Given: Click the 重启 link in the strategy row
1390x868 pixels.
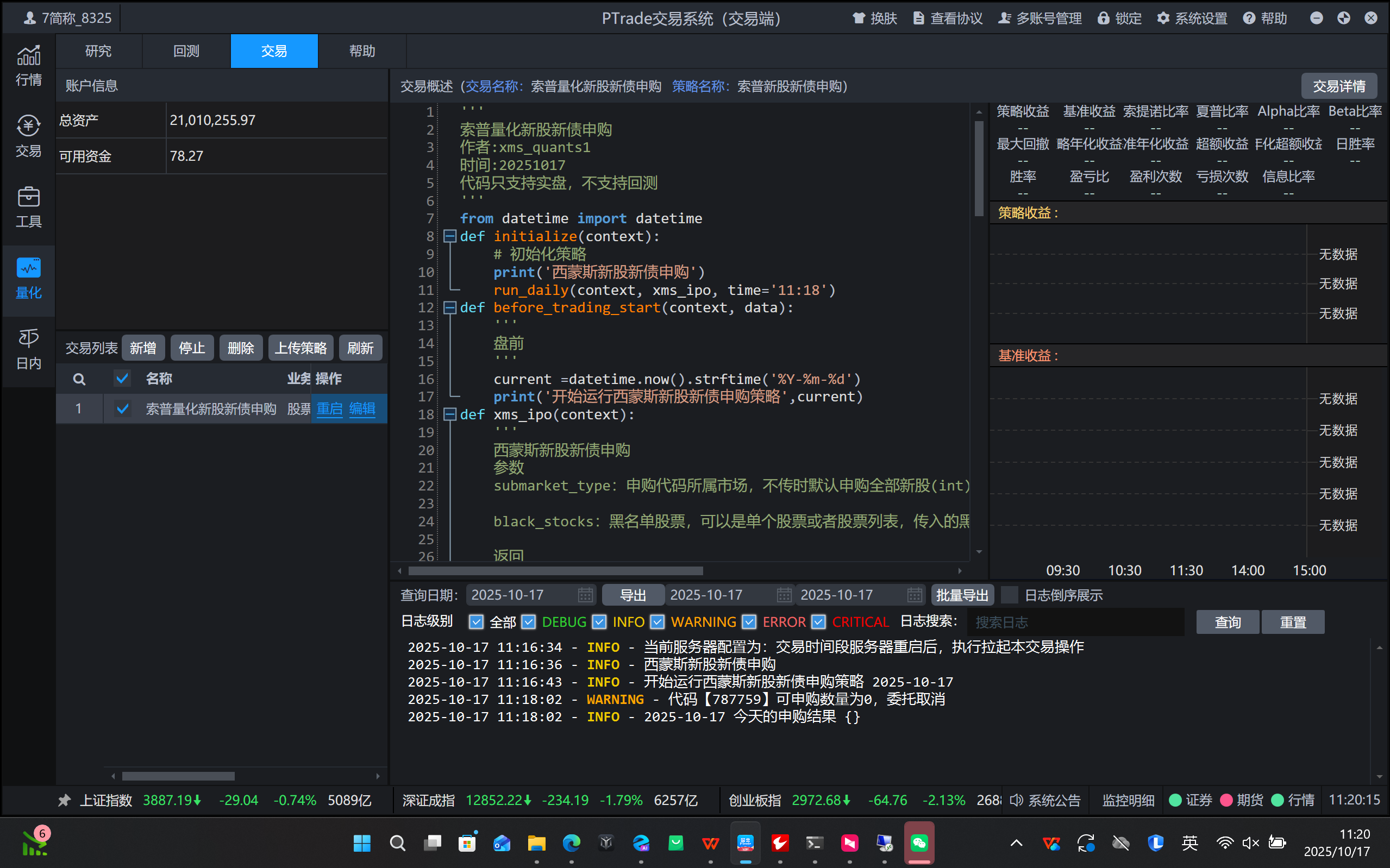Looking at the screenshot, I should [329, 408].
